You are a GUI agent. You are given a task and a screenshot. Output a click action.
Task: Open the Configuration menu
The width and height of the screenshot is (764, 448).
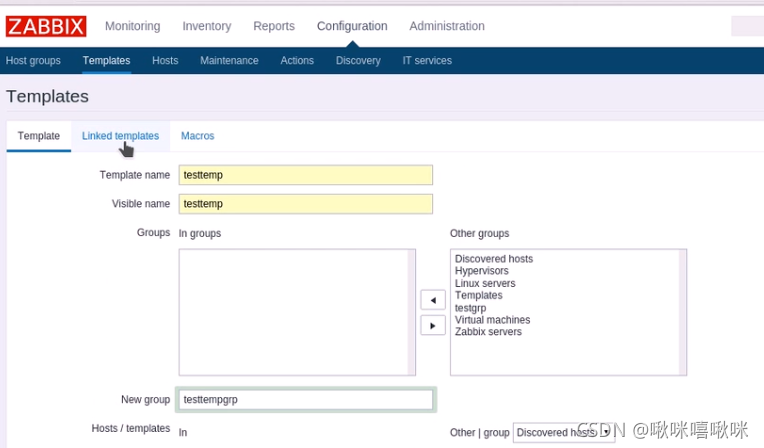(352, 26)
